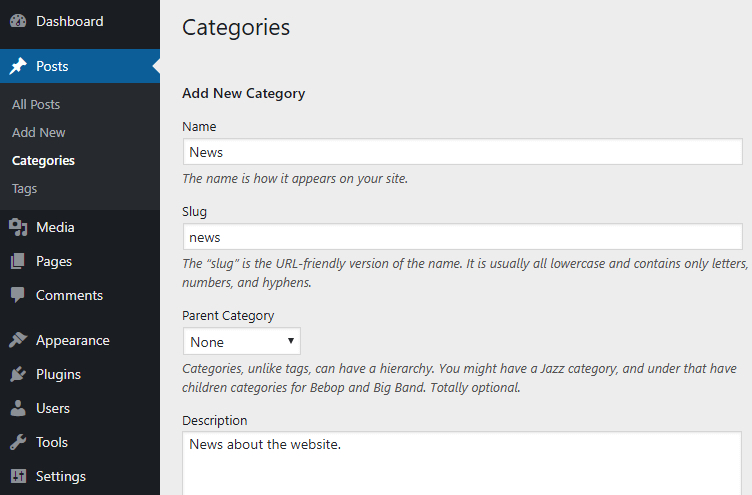Click inside the Description text area
752x495 pixels.
tap(462, 463)
